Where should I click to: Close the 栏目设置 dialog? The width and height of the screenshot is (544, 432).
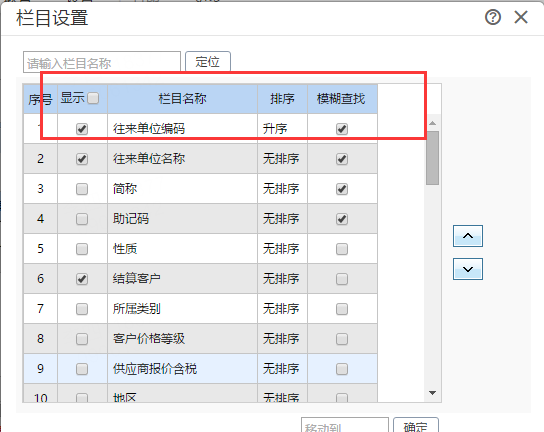[x=521, y=17]
